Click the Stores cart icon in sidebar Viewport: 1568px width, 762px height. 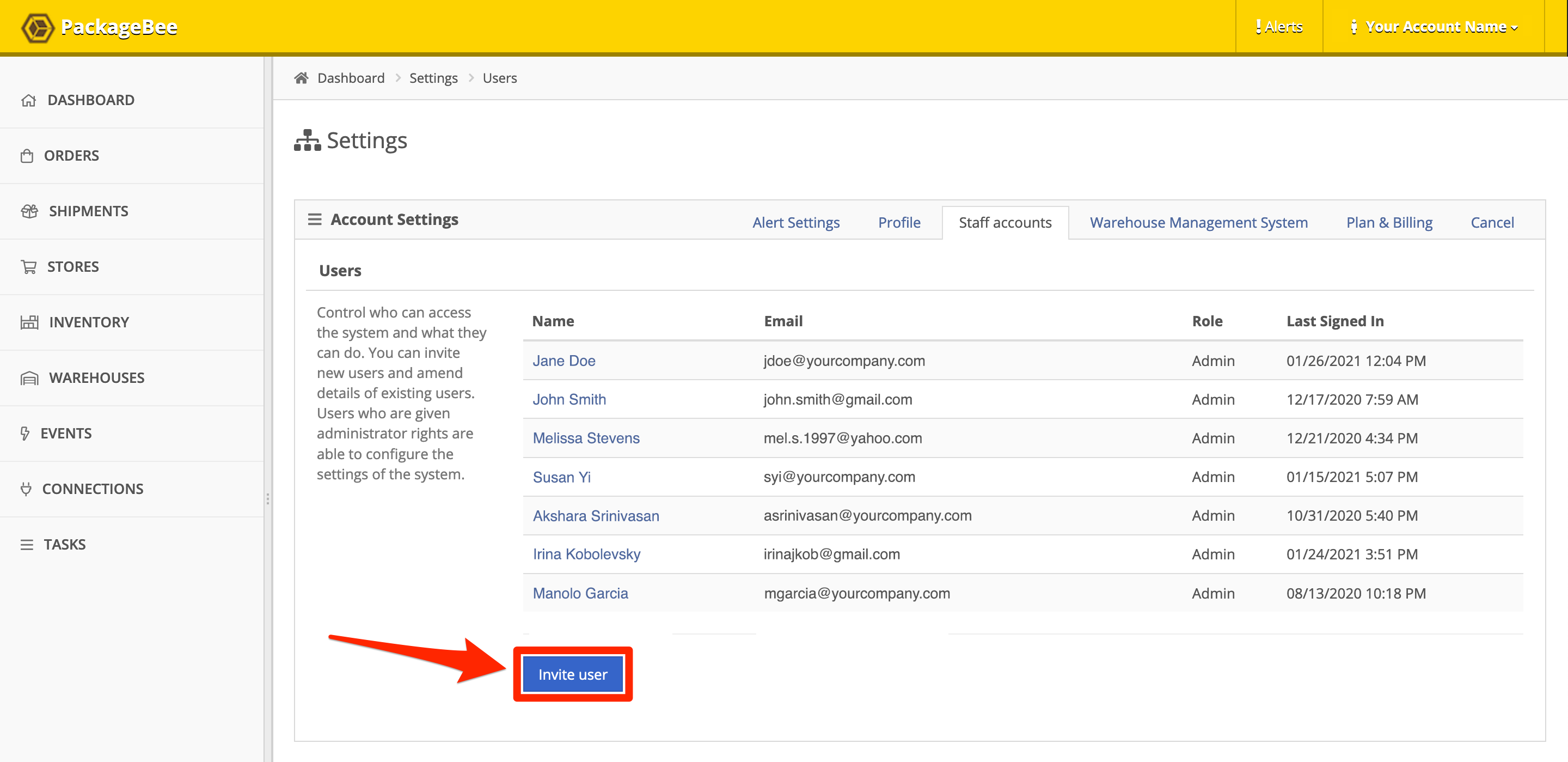(x=29, y=267)
